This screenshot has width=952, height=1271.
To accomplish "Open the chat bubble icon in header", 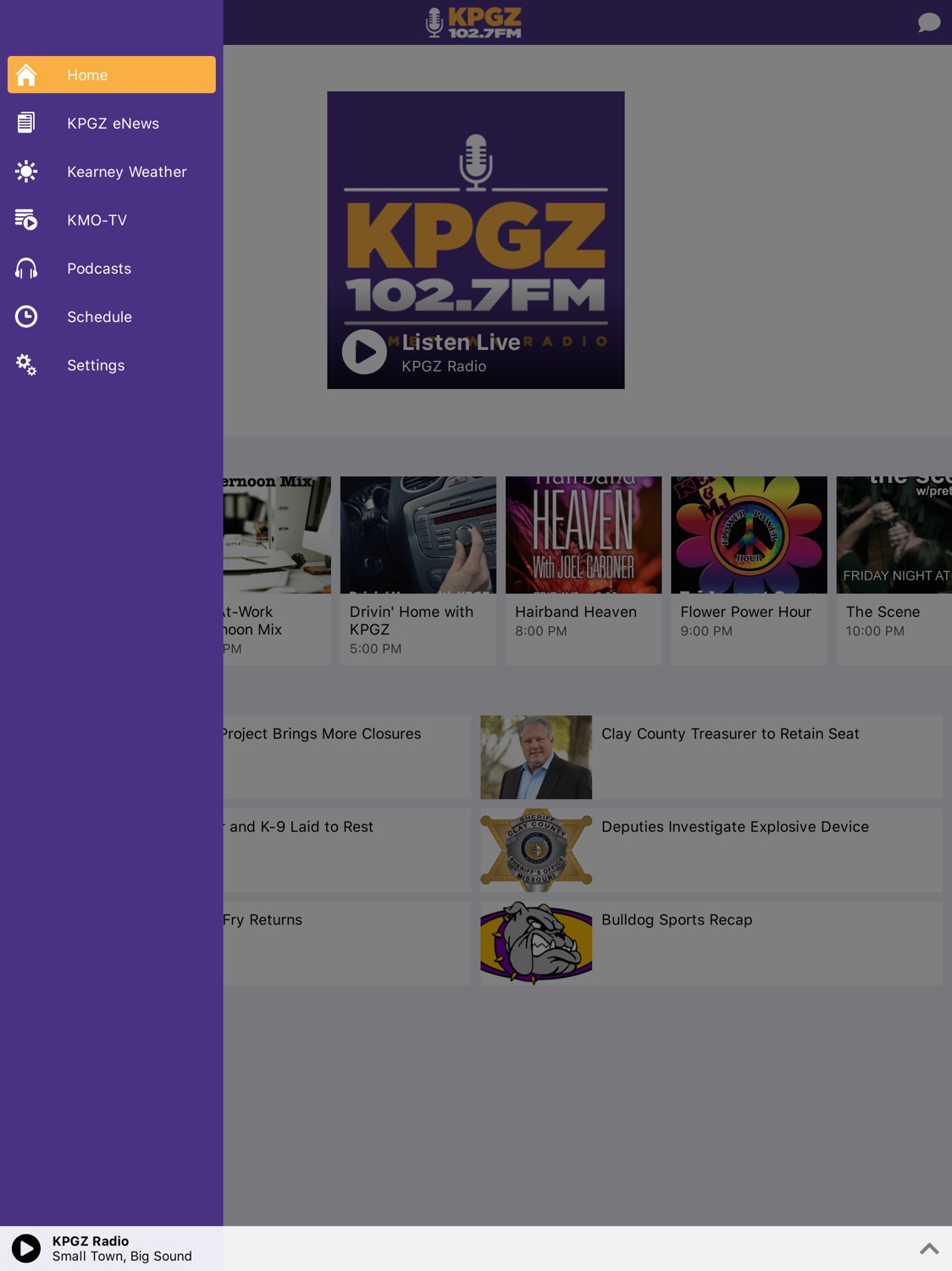I will 929,22.
